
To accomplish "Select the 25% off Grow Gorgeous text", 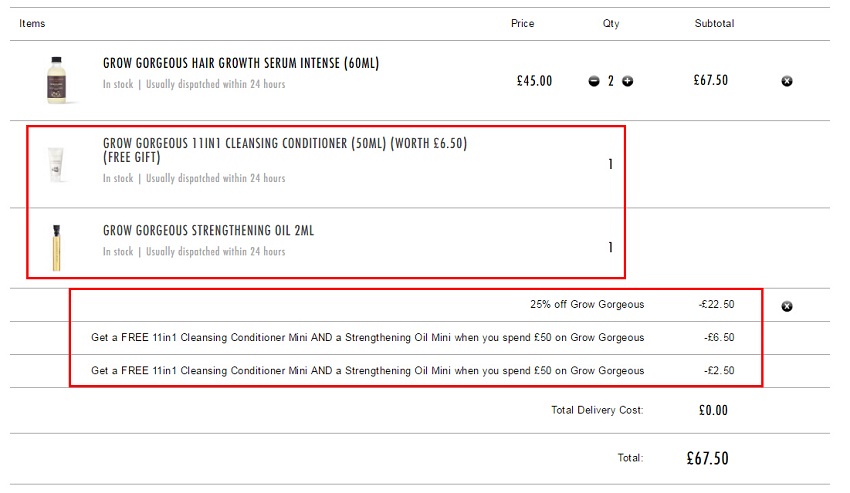I will 587,304.
